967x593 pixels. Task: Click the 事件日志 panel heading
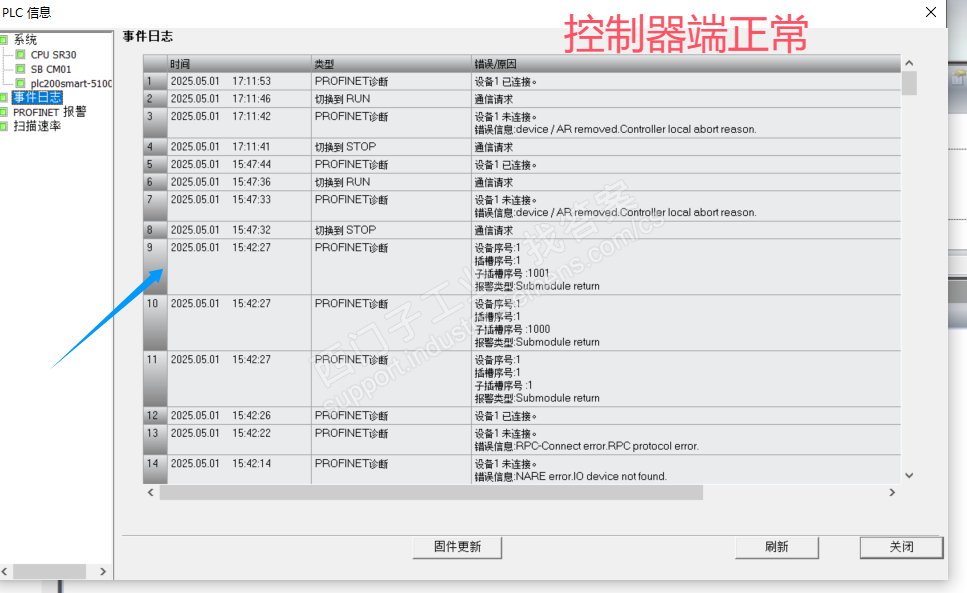click(x=147, y=36)
